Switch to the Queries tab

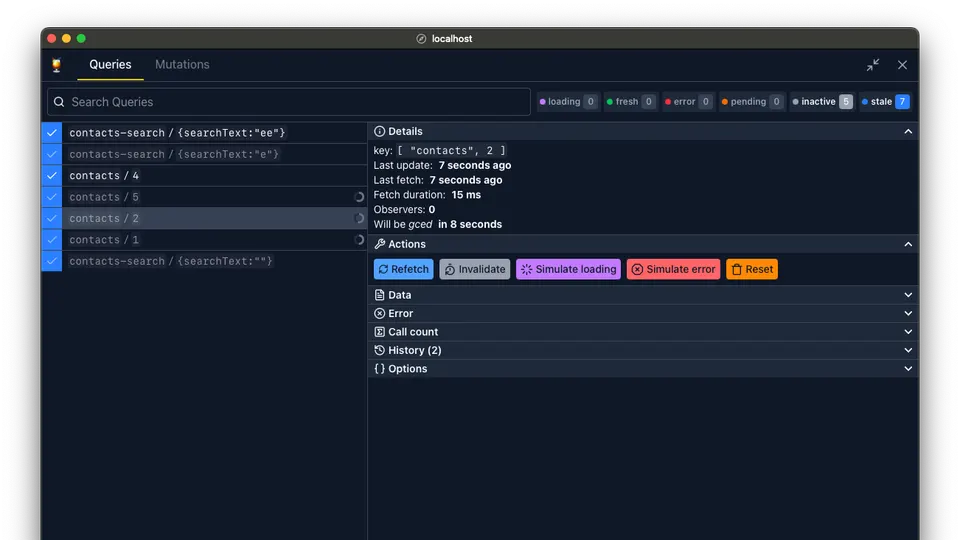[110, 64]
